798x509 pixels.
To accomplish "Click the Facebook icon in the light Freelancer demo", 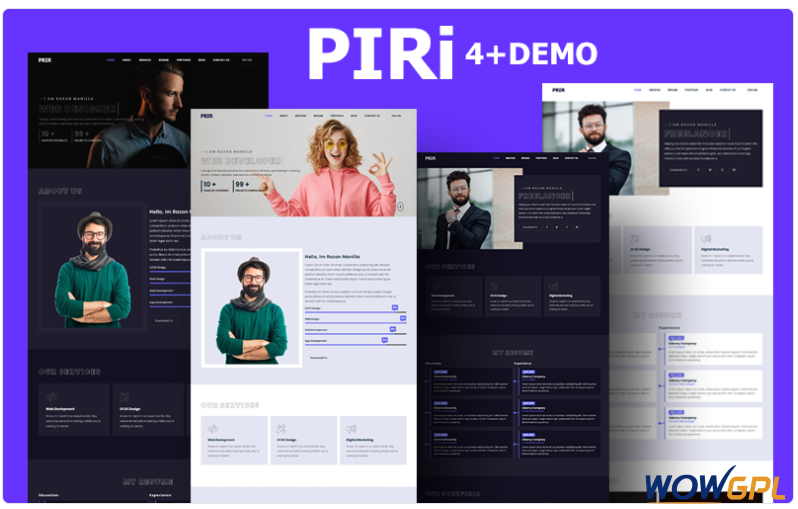I will coord(698,170).
